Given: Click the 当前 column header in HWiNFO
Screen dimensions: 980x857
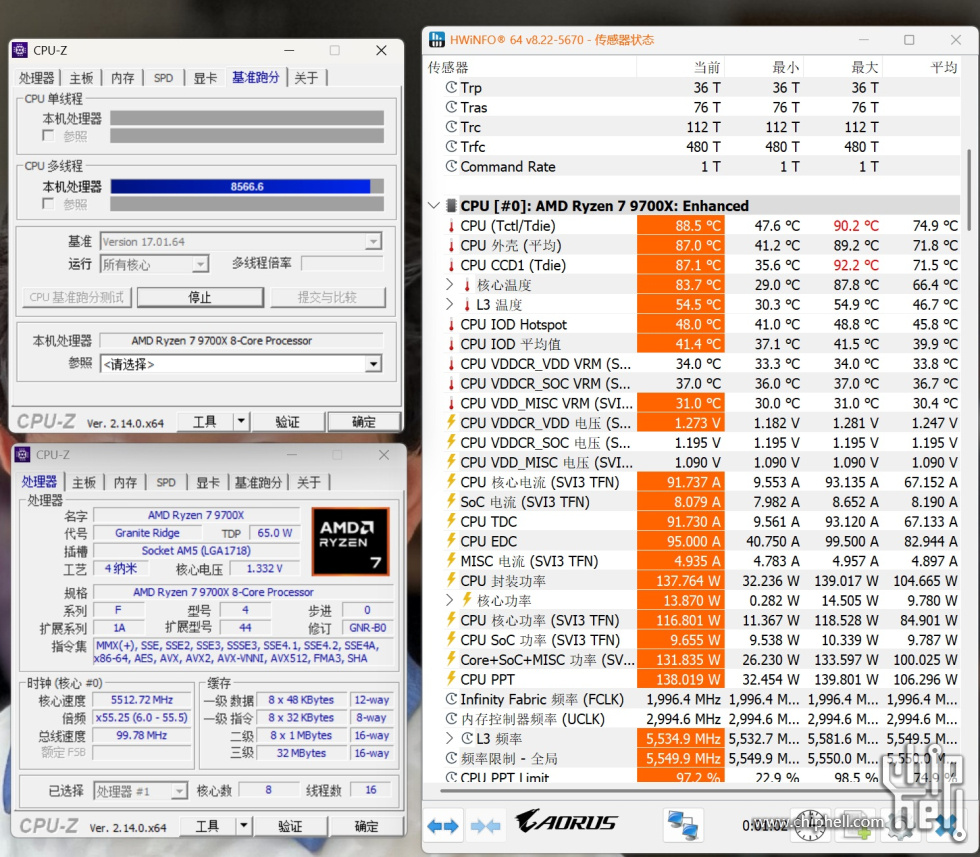Looking at the screenshot, I should coord(679,67).
